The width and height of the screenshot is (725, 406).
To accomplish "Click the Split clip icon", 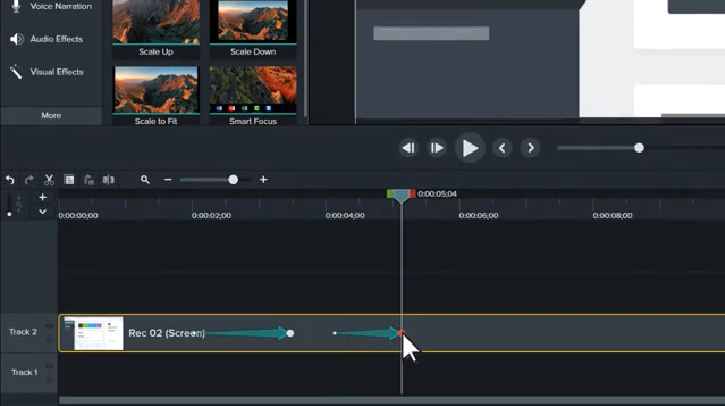I will click(x=108, y=180).
